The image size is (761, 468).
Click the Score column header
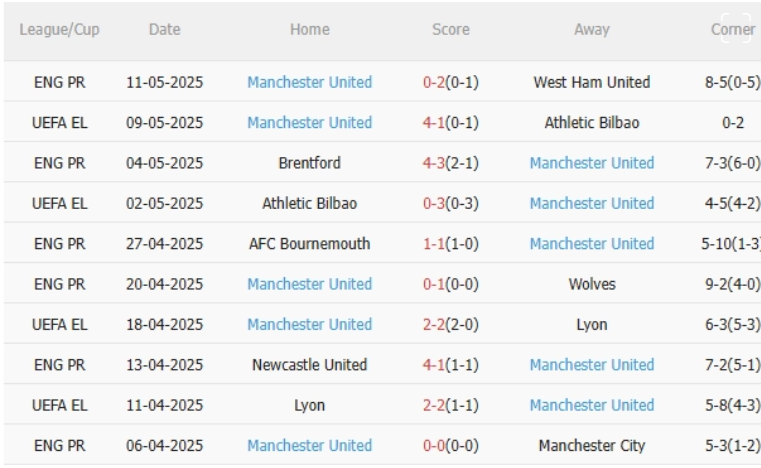click(x=451, y=30)
